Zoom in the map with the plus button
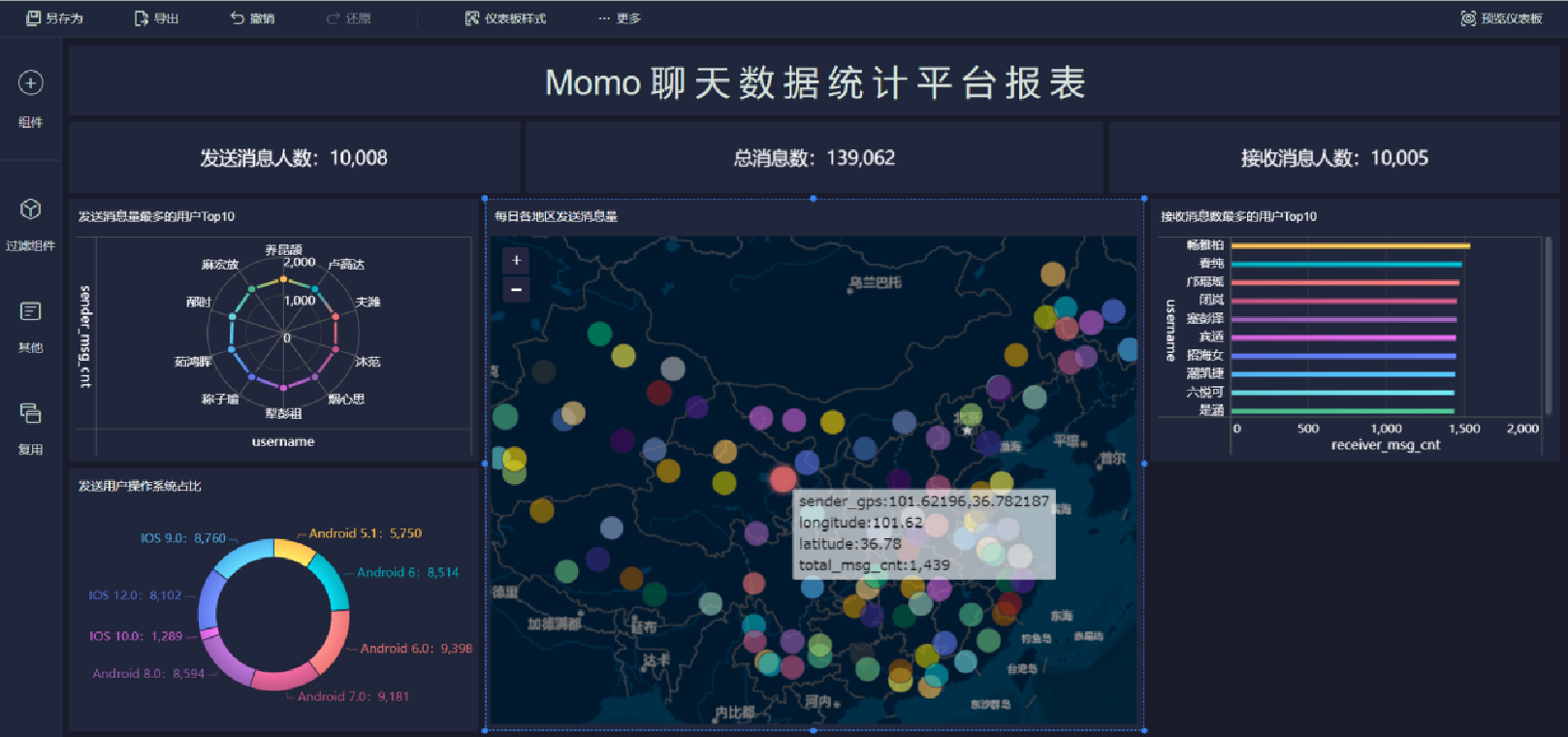 tap(516, 260)
